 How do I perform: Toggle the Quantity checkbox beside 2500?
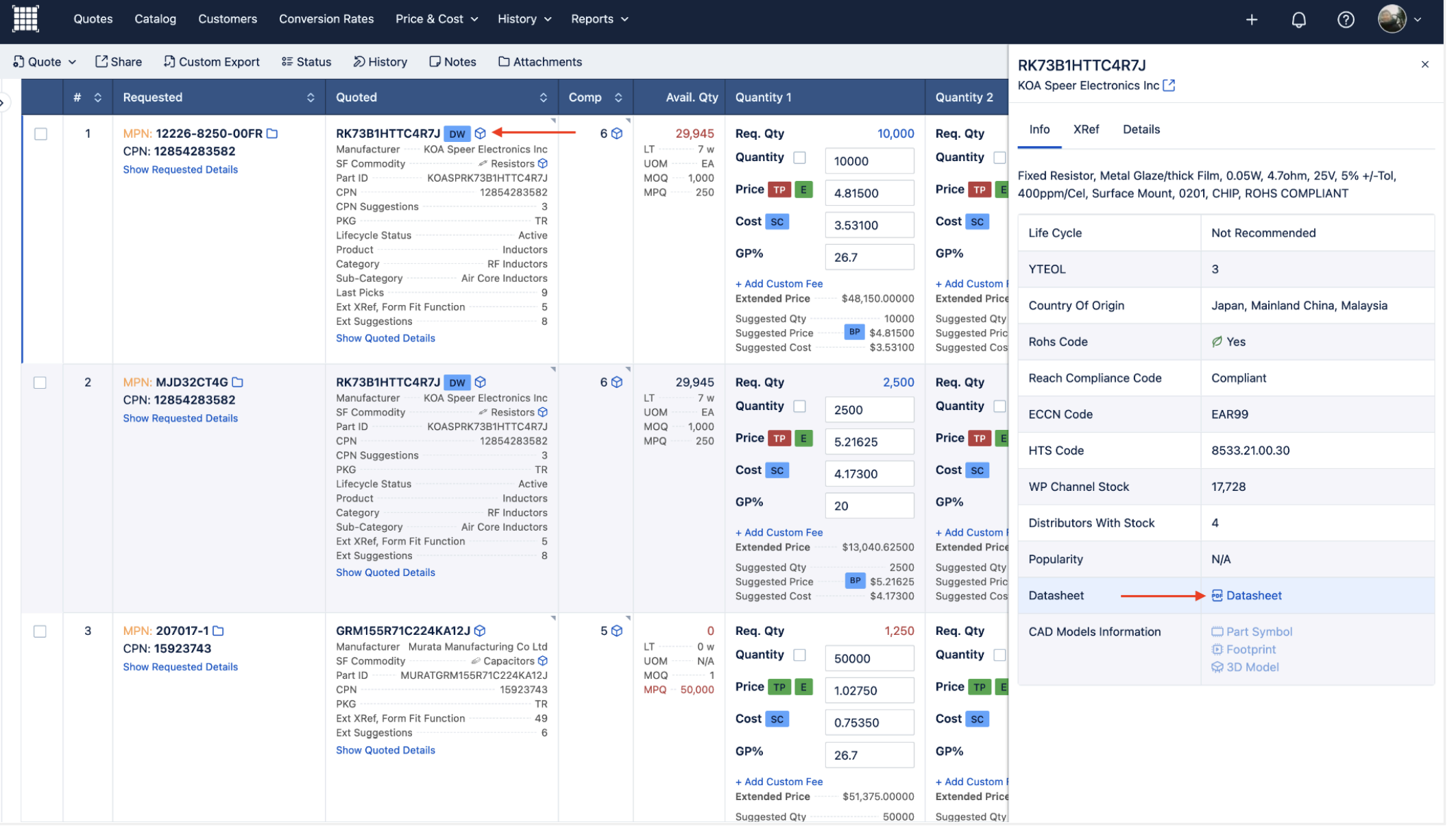coord(799,407)
